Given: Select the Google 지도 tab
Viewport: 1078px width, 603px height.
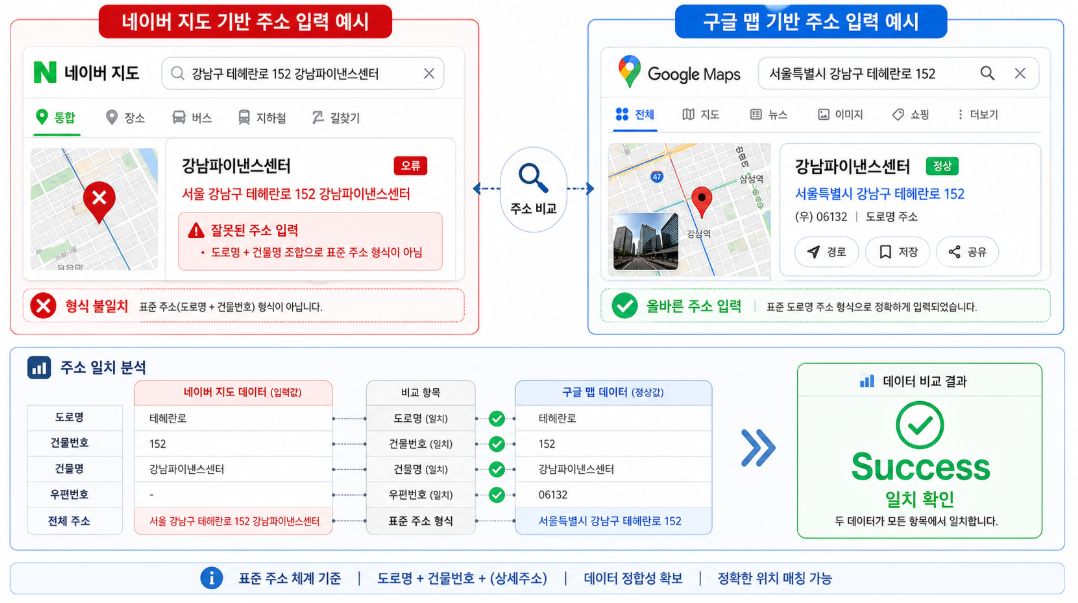Looking at the screenshot, I should click(x=701, y=114).
